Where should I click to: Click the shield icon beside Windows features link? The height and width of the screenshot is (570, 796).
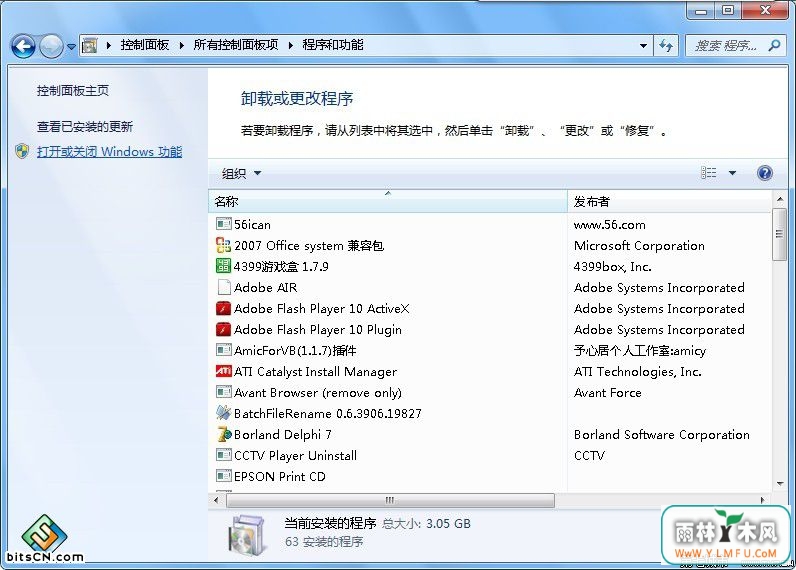tap(22, 151)
